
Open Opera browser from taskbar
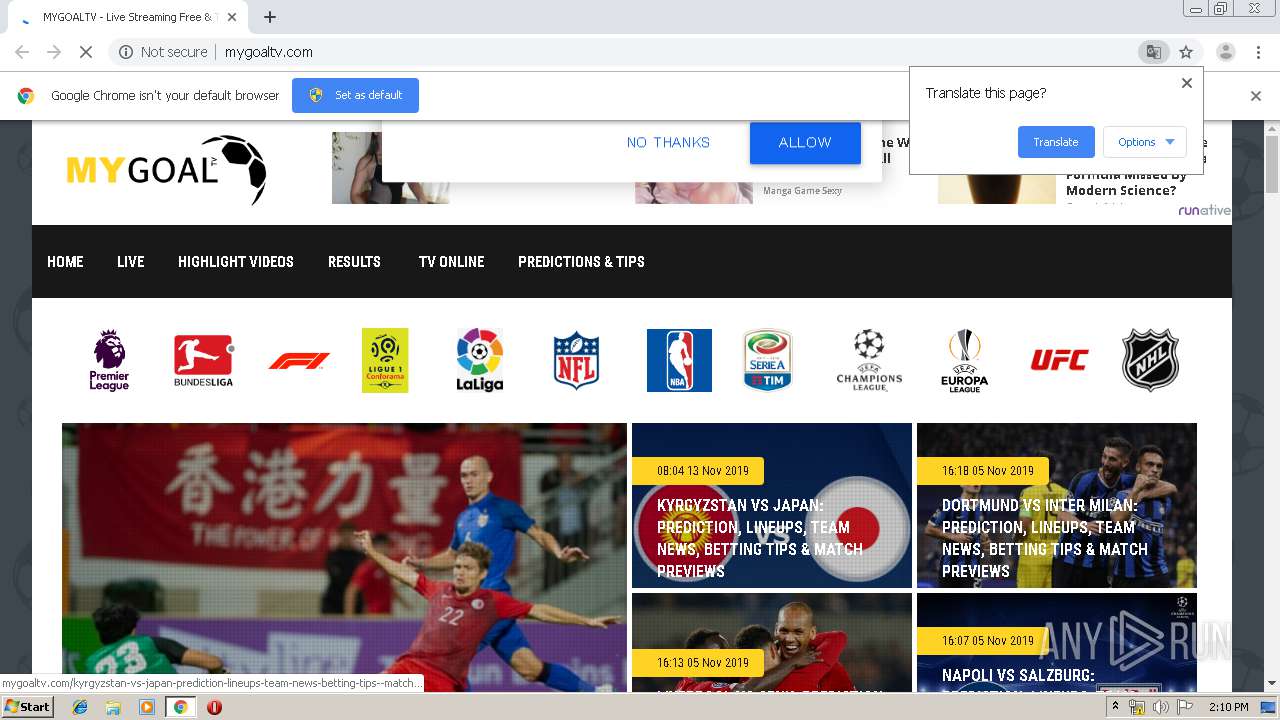[214, 707]
